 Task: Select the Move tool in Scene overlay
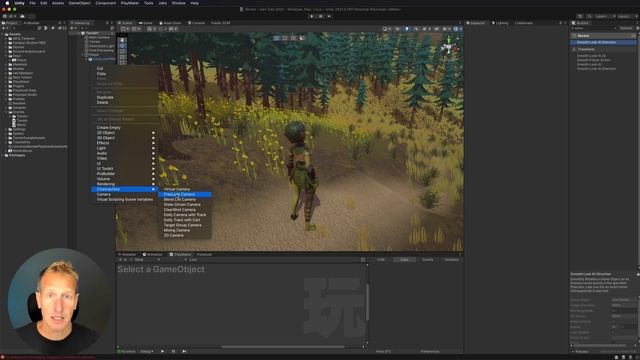tap(122, 46)
